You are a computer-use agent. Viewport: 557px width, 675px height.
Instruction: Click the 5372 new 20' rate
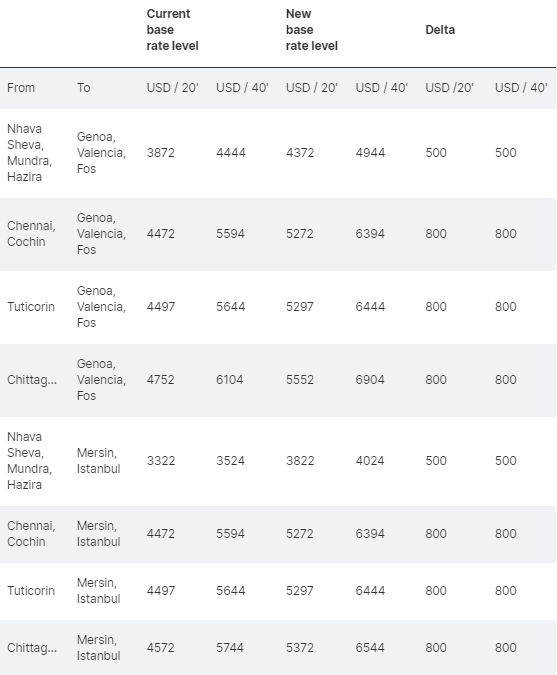(x=300, y=647)
